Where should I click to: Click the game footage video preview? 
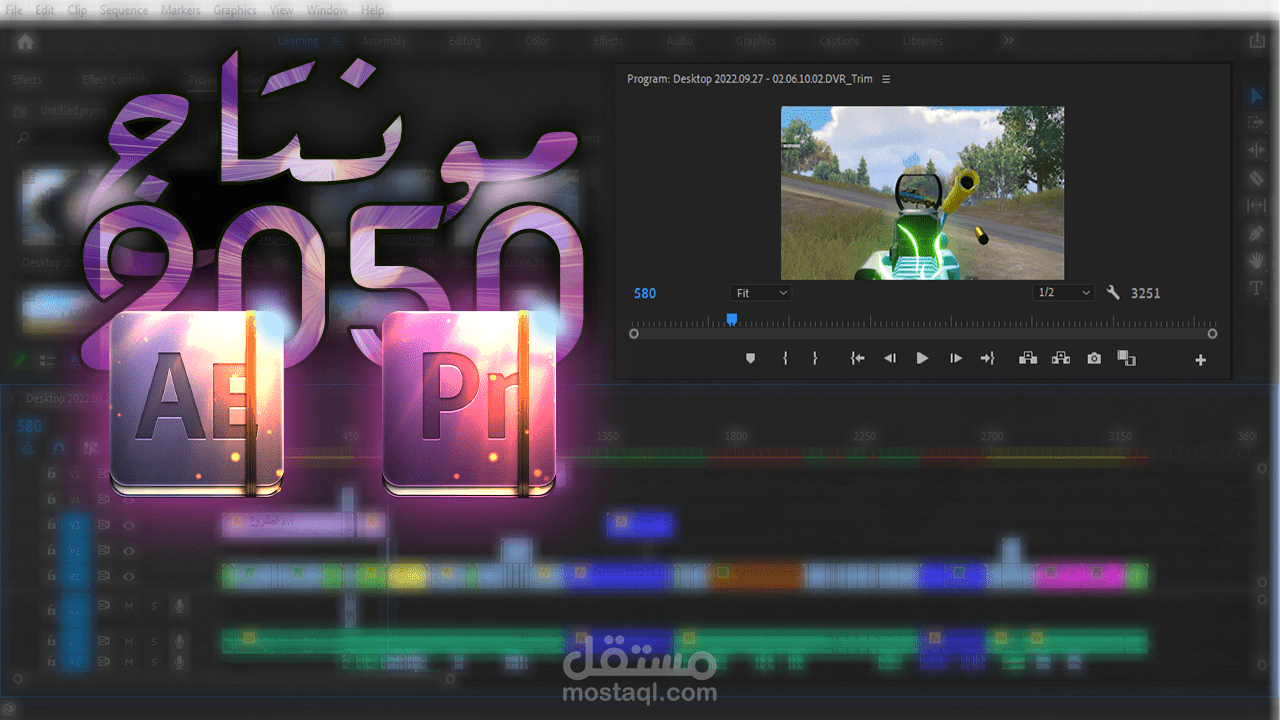pos(922,193)
